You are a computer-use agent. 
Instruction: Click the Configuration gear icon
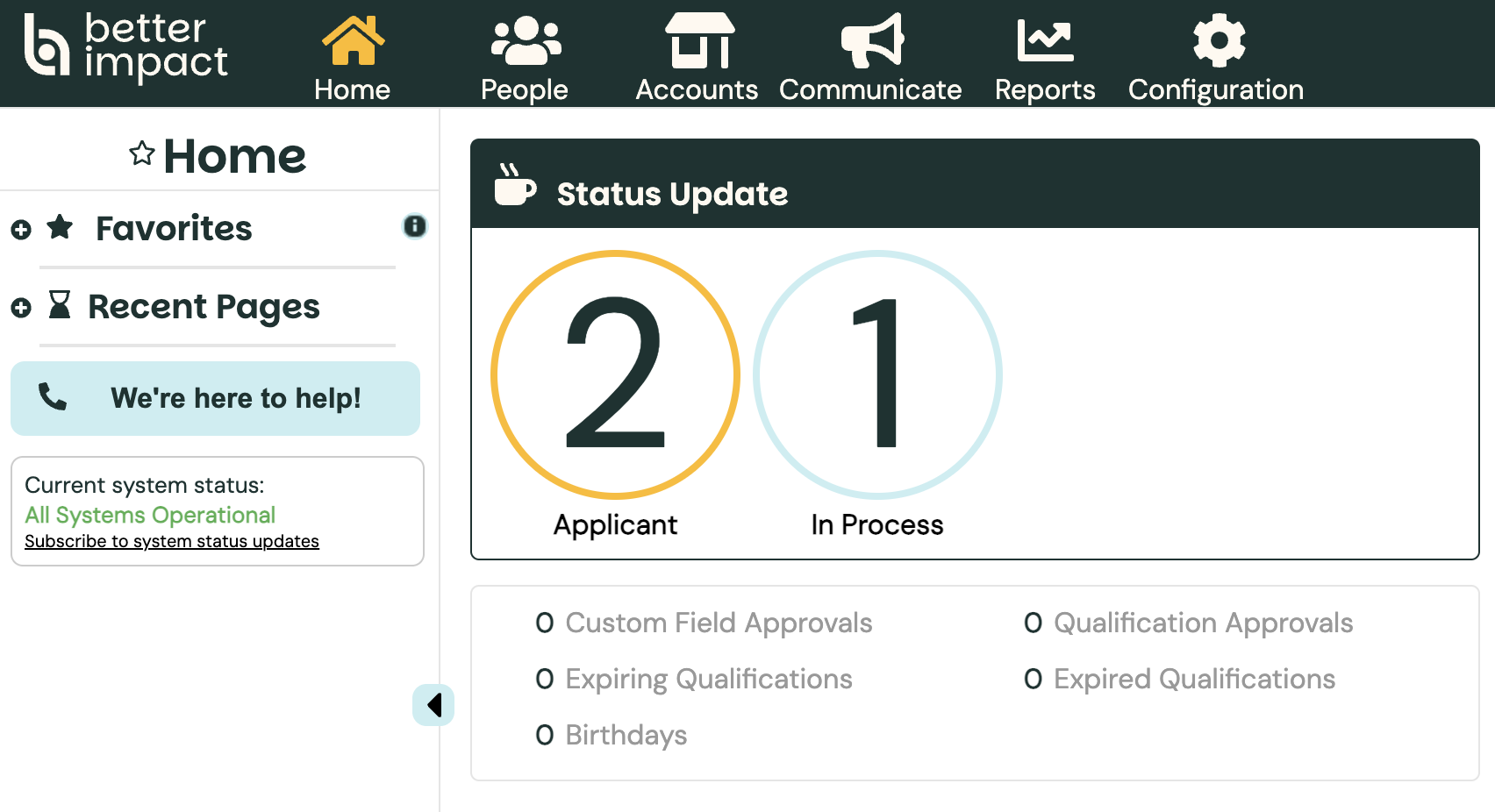[x=1219, y=41]
